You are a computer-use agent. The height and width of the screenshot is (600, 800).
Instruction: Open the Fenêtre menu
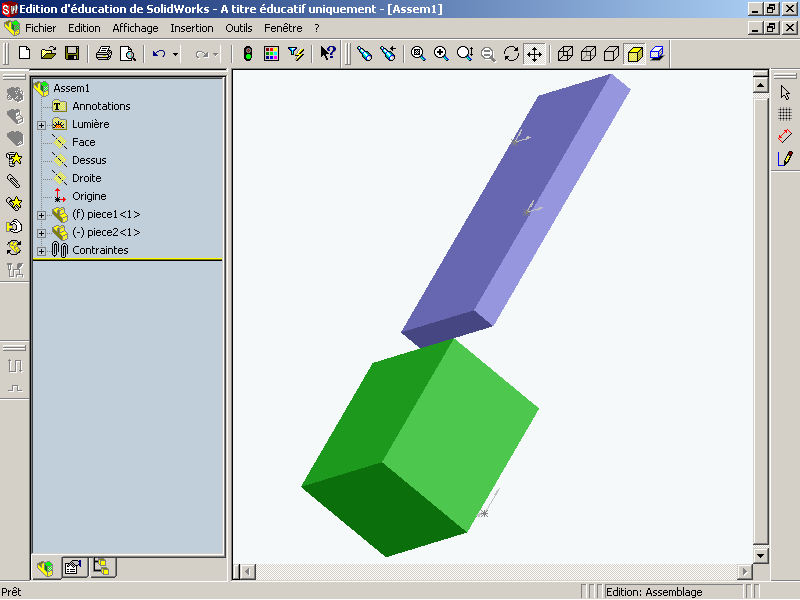[x=283, y=28]
